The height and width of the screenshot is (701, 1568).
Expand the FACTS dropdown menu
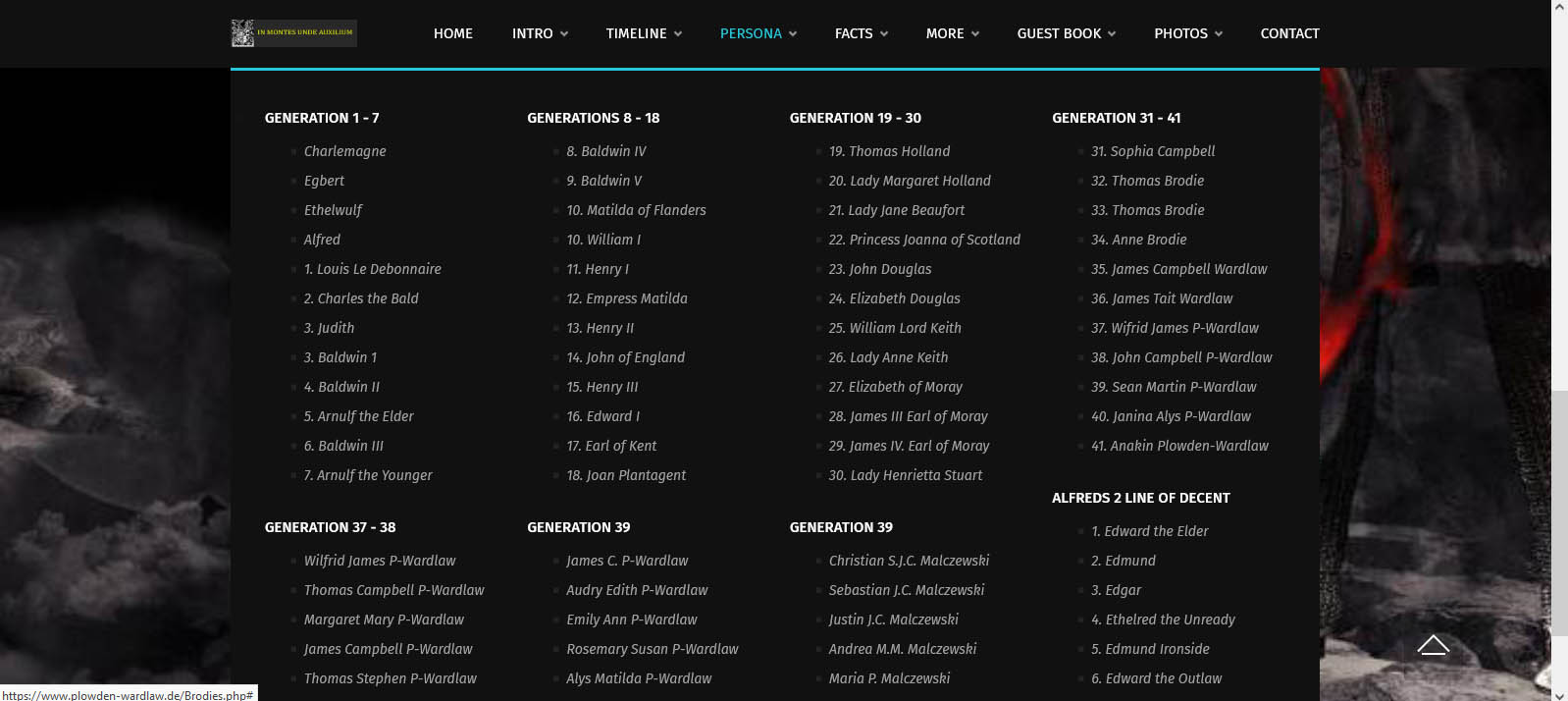click(x=861, y=33)
